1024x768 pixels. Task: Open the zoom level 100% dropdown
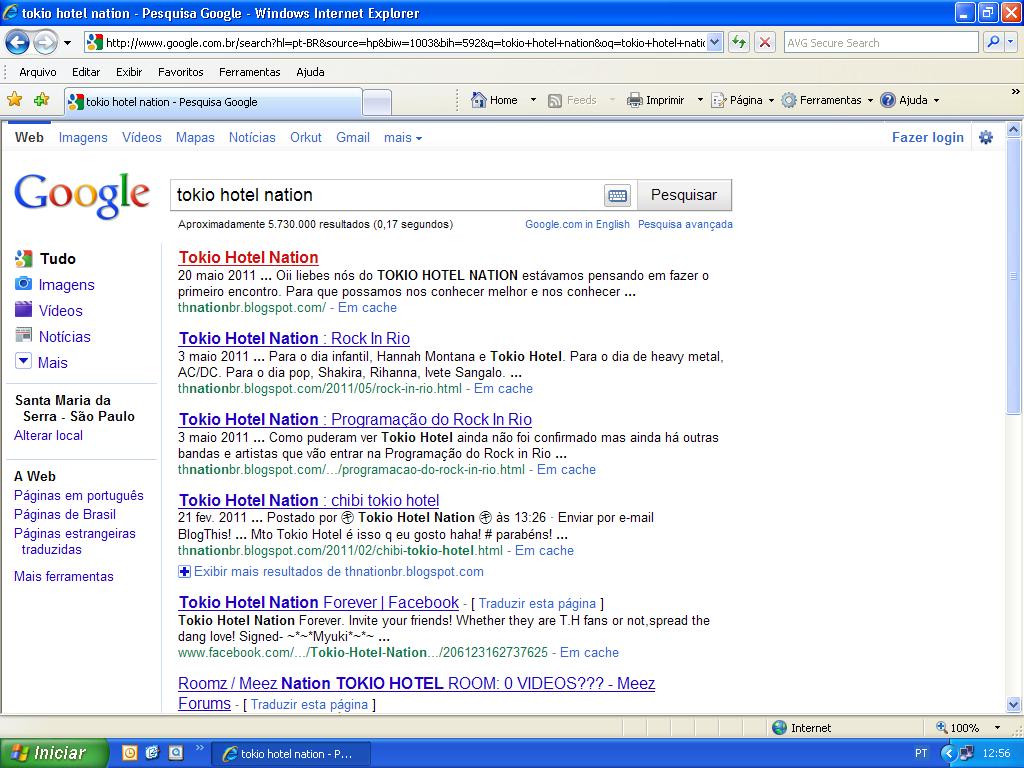[997, 728]
